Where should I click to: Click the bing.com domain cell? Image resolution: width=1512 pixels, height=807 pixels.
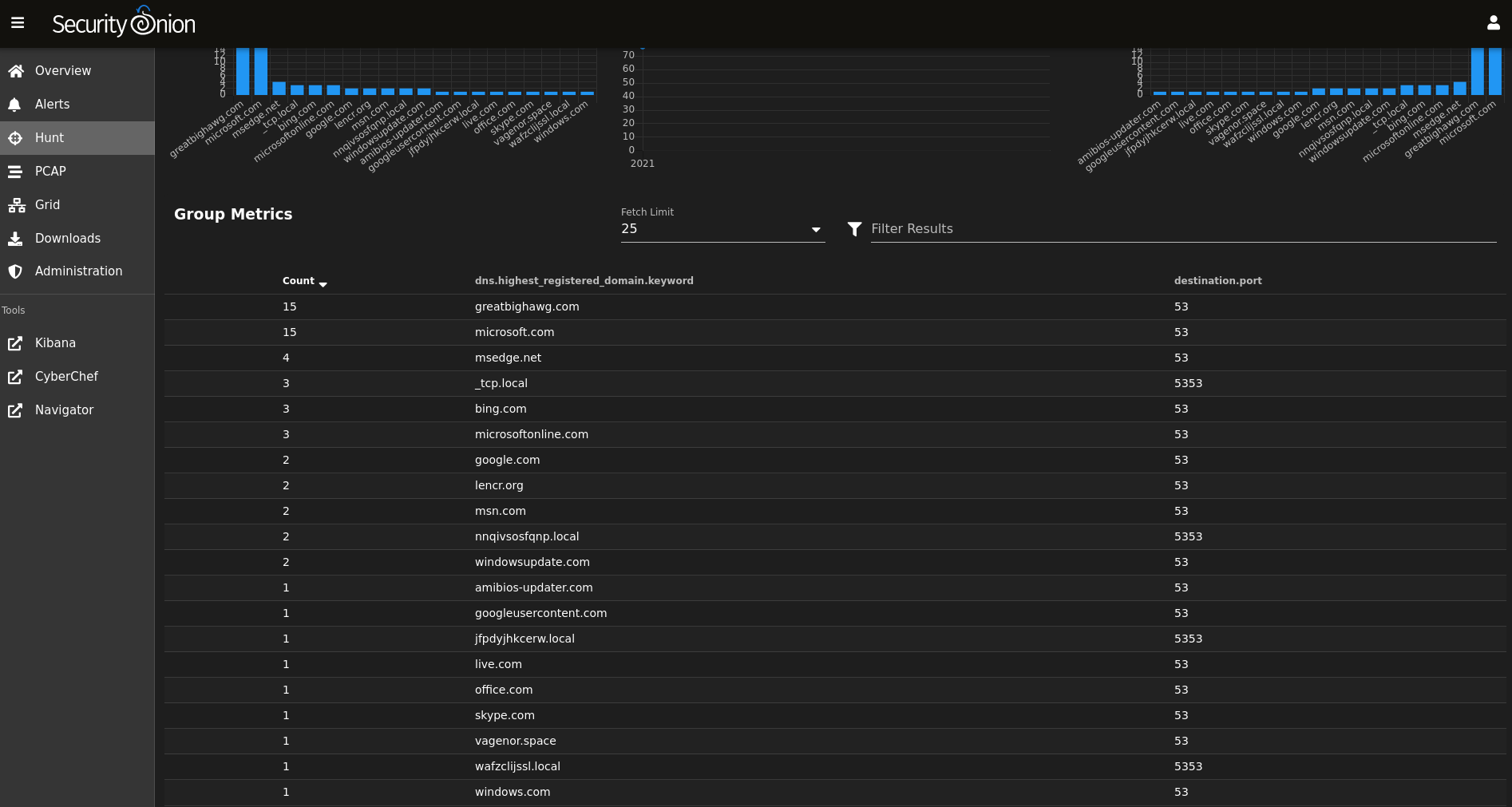[501, 409]
